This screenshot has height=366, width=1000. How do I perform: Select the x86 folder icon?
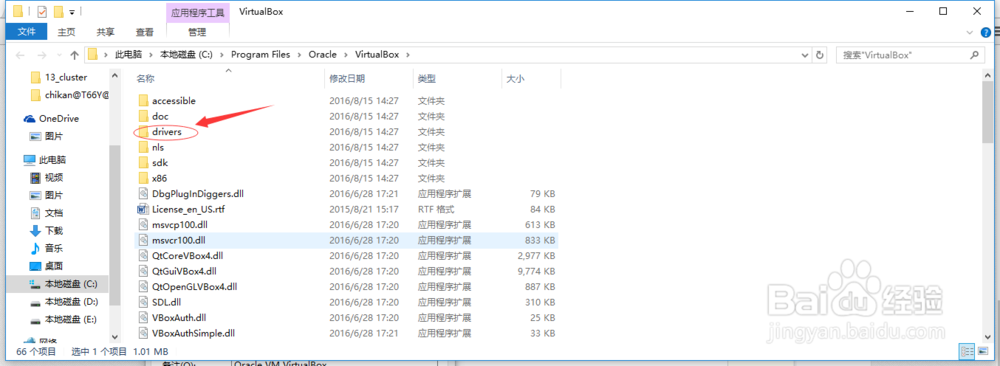[x=143, y=178]
